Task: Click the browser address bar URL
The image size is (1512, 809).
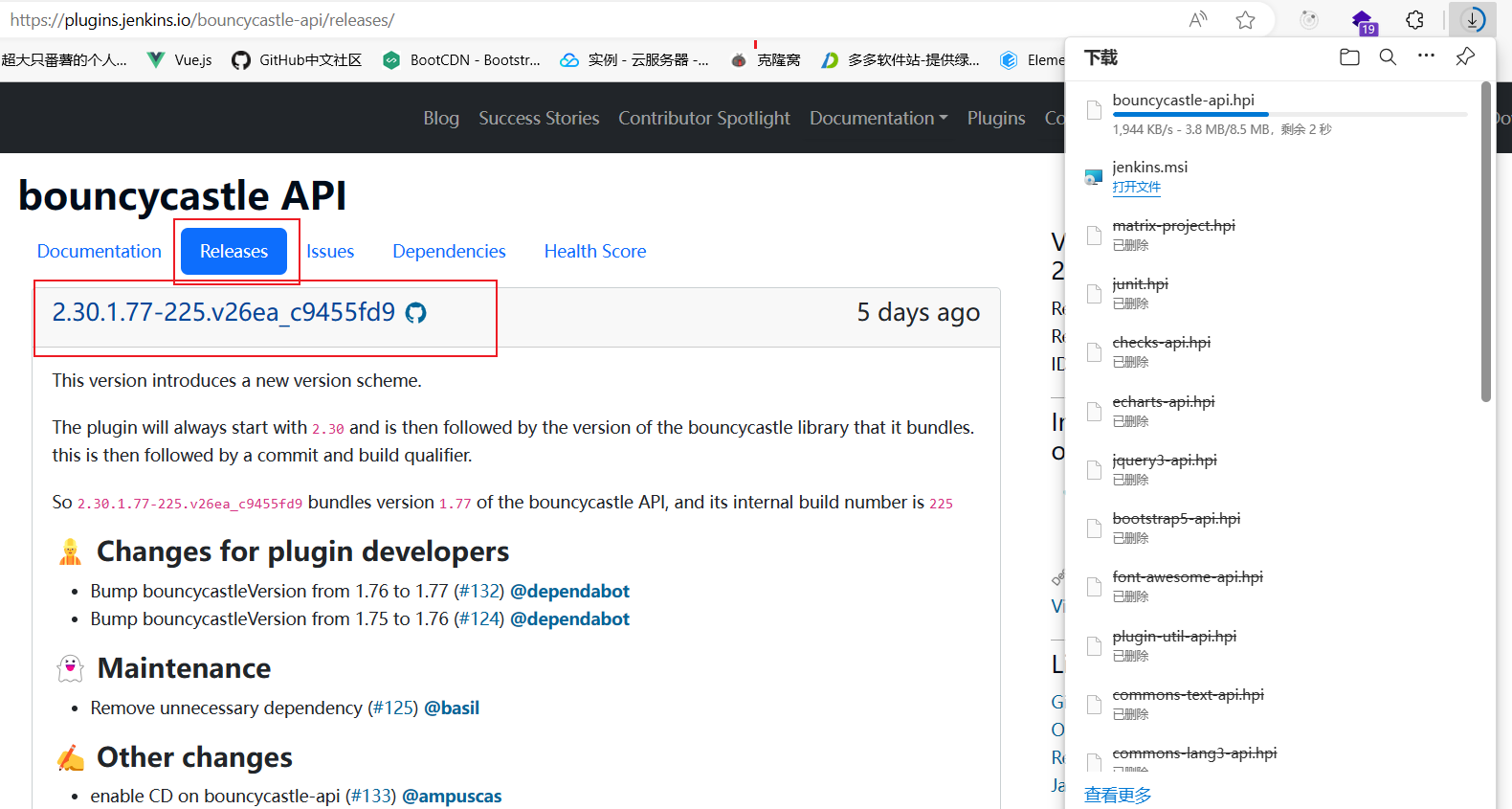Action: pos(202,20)
